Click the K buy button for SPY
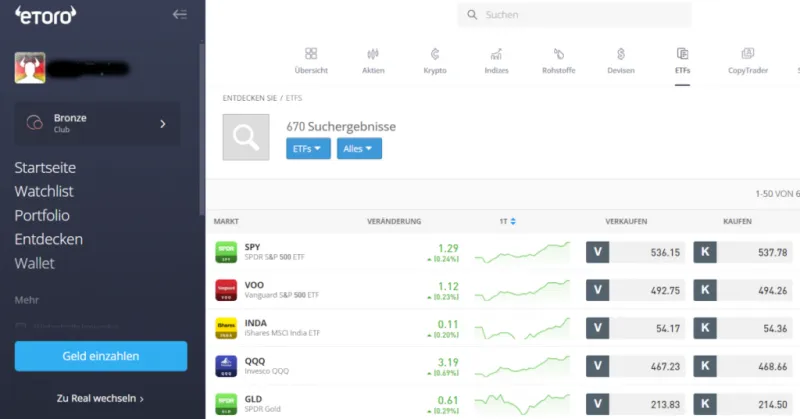This screenshot has width=800, height=419. point(705,252)
